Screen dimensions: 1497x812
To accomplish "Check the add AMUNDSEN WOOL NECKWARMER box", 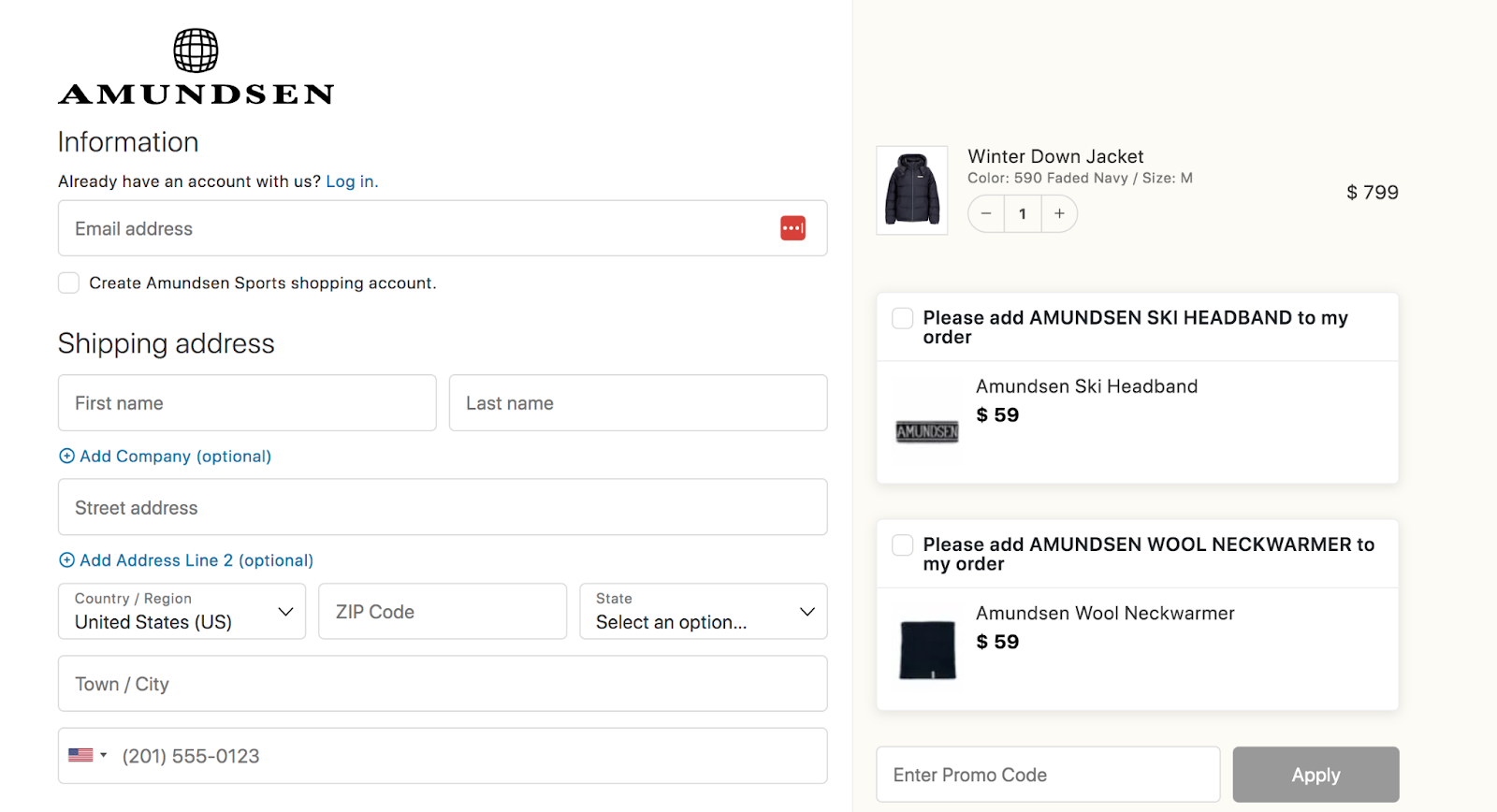I will click(x=902, y=544).
